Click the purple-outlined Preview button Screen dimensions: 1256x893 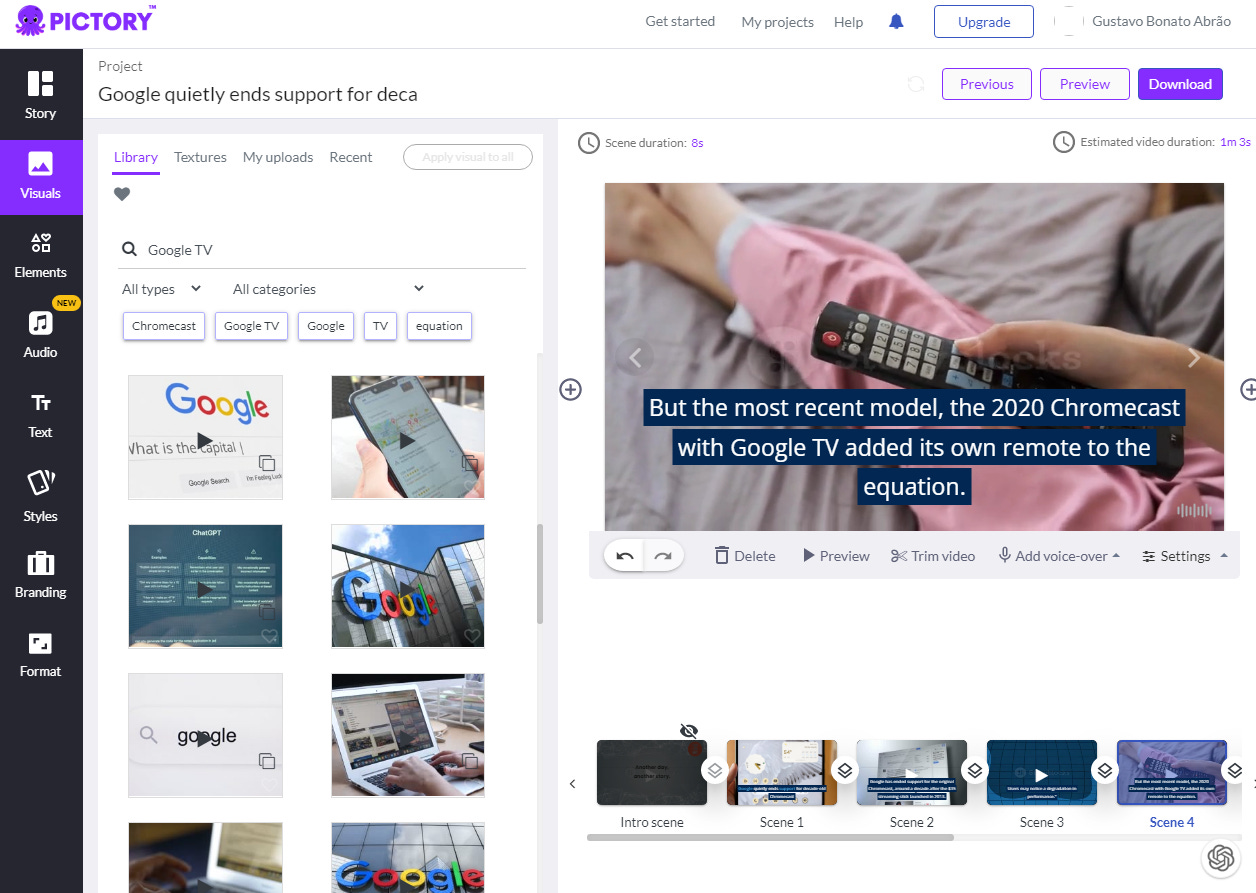1085,84
